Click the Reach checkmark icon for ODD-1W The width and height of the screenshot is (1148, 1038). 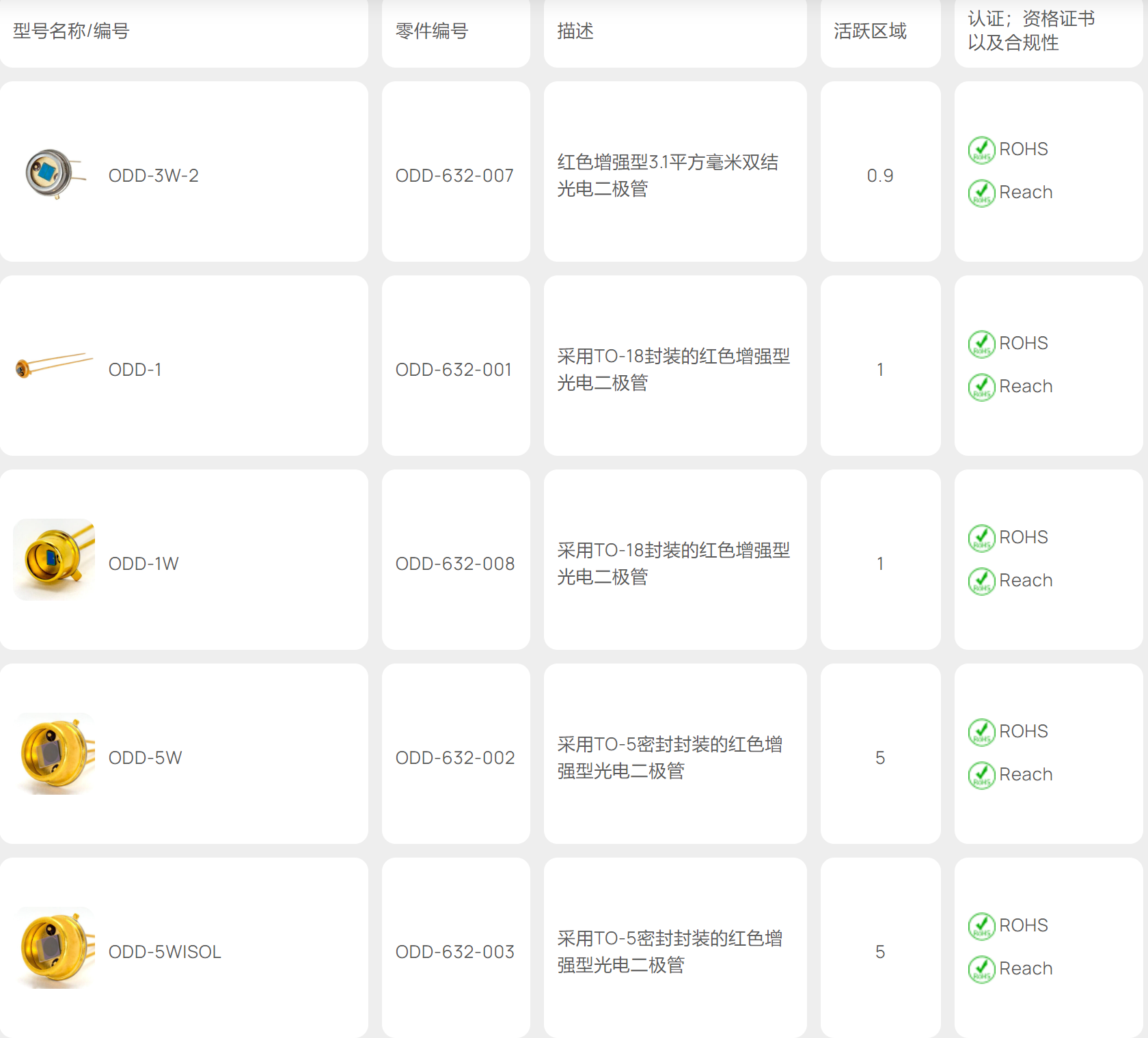pos(981,581)
